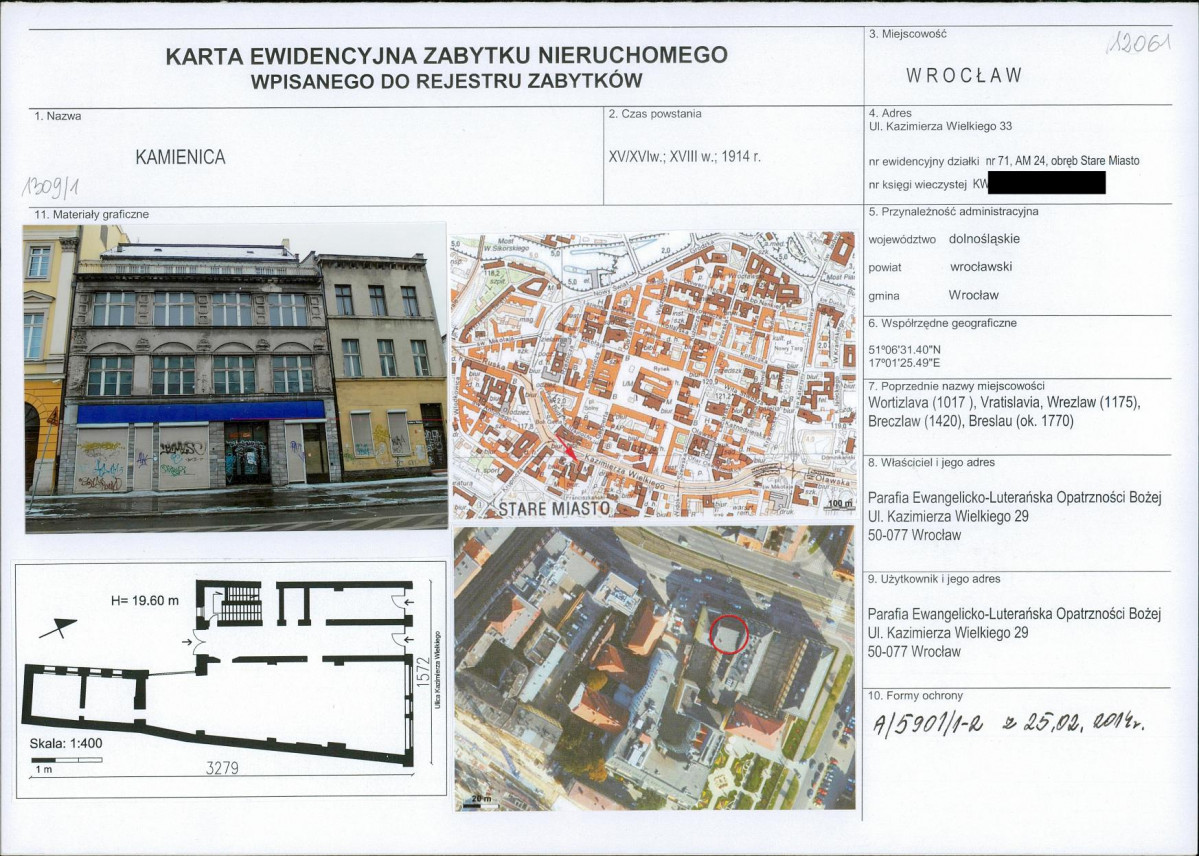
Task: Click handwritten number '12061' in corner
Action: [x=1139, y=44]
